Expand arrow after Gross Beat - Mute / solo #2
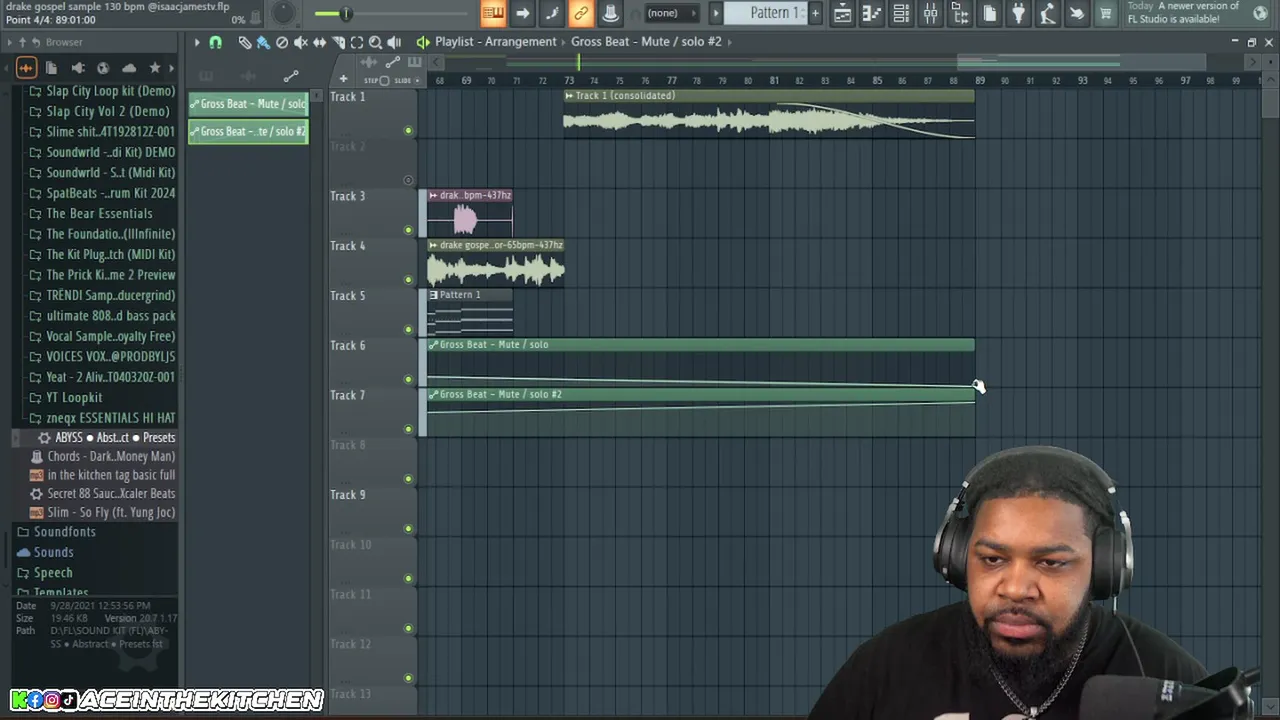The height and width of the screenshot is (720, 1280). 731,42
